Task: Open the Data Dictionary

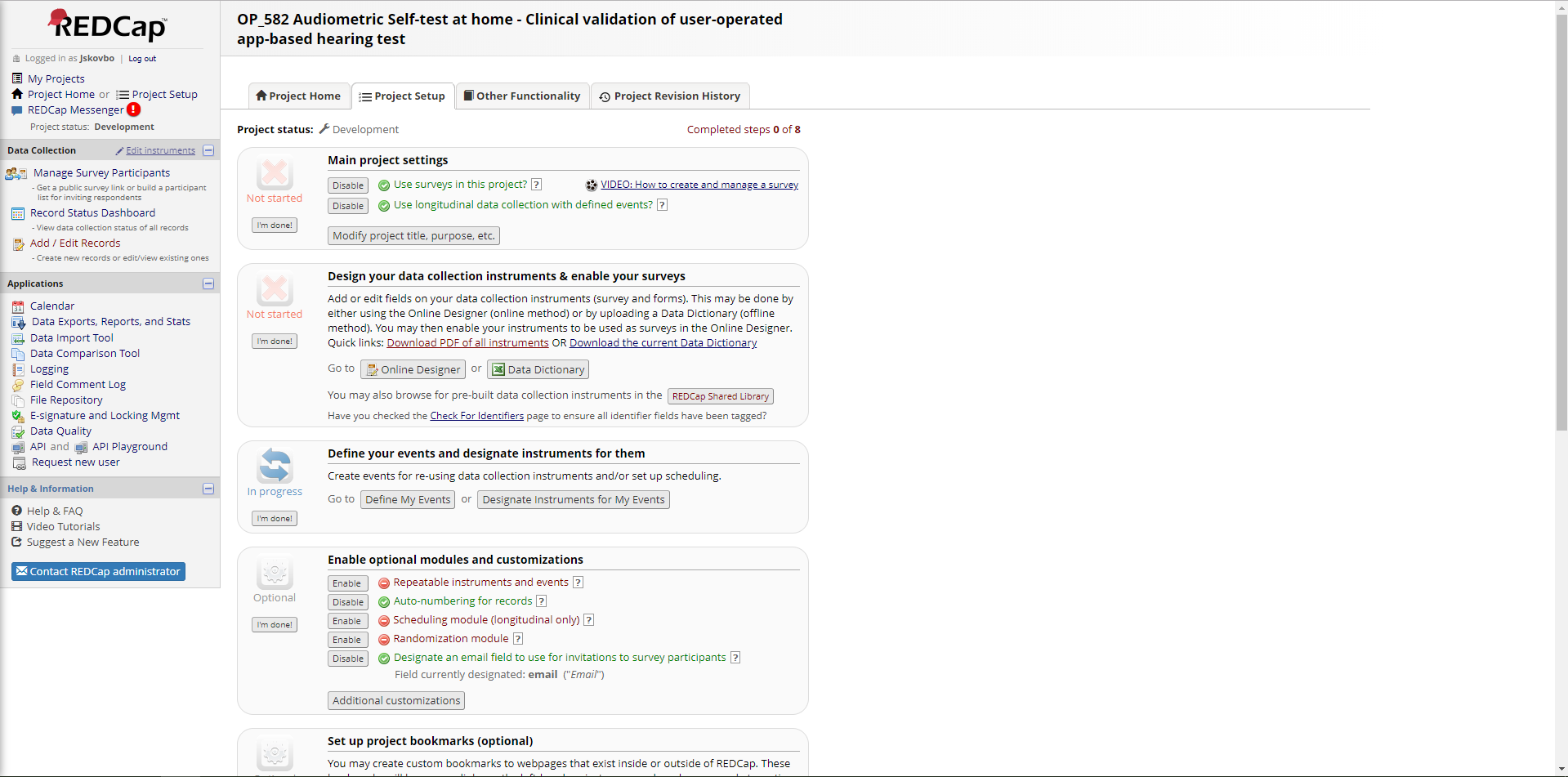Action: point(538,369)
